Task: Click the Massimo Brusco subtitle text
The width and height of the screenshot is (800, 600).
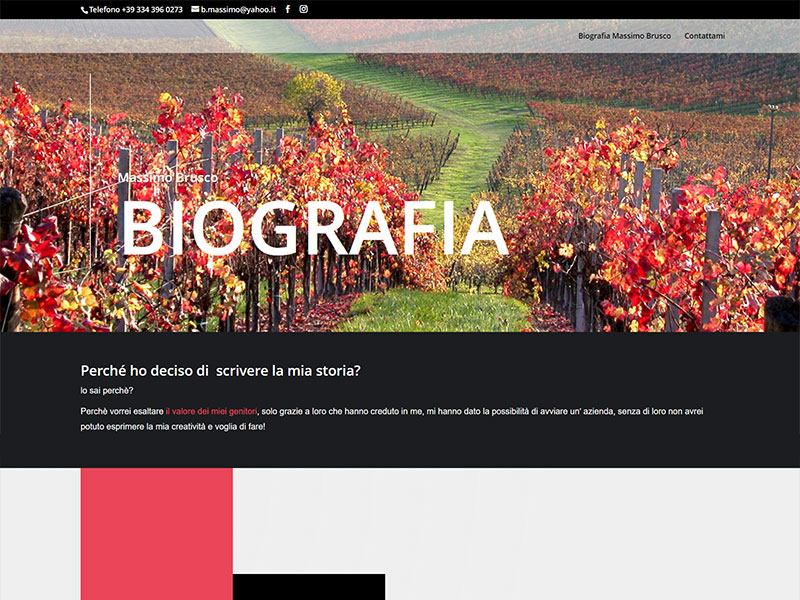Action: pyautogui.click(x=168, y=178)
